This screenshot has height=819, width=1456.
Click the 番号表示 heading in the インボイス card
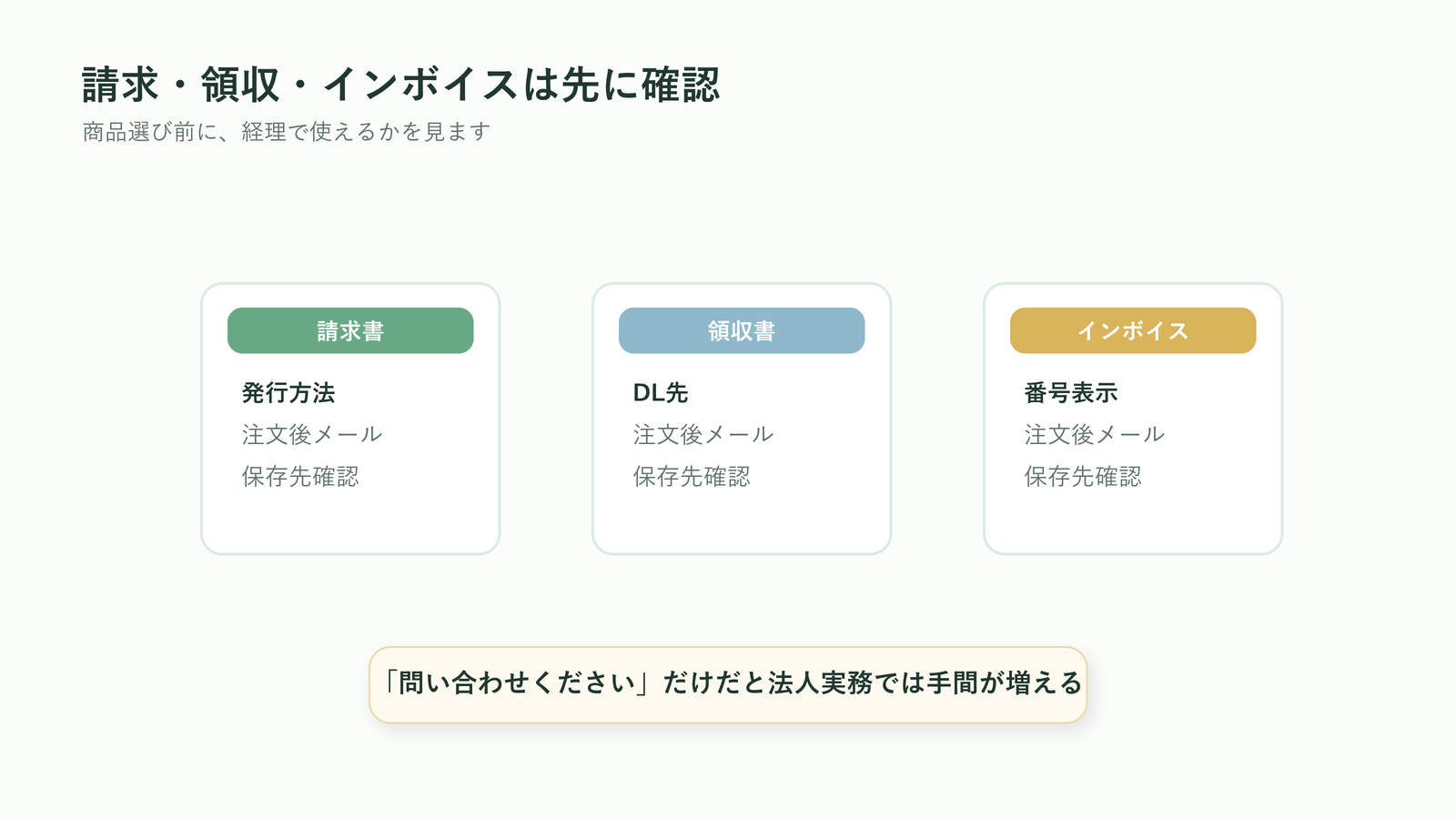[x=1071, y=393]
